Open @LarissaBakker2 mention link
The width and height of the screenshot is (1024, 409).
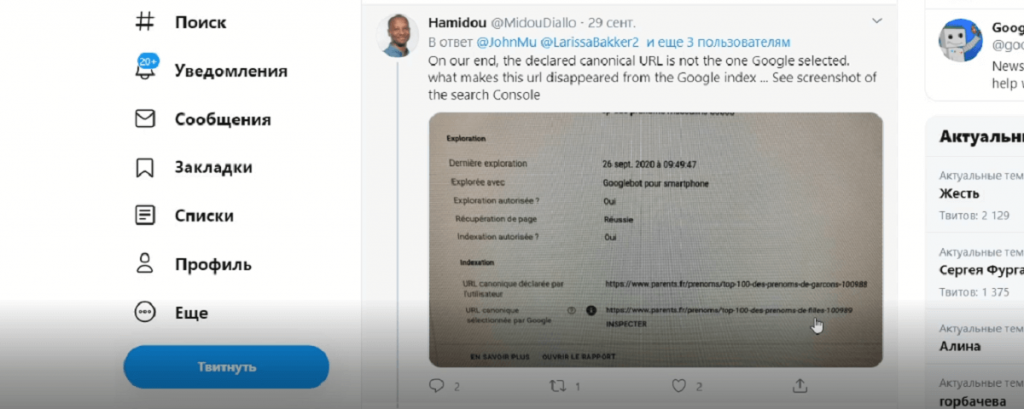589,42
